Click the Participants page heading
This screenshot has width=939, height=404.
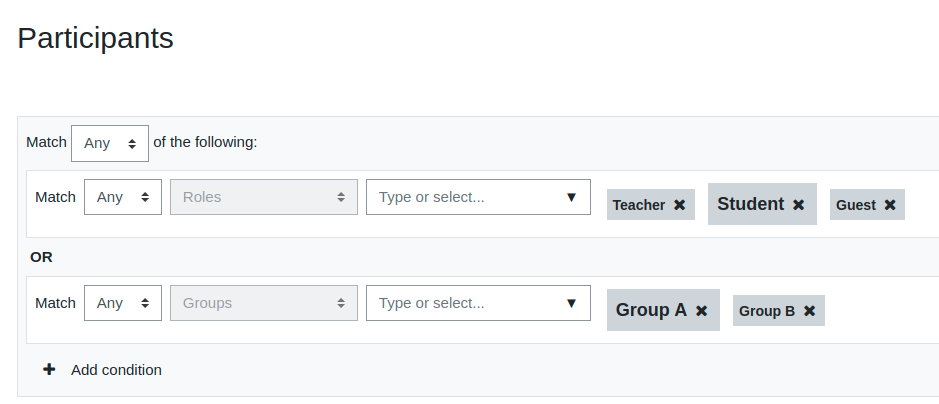click(x=95, y=38)
